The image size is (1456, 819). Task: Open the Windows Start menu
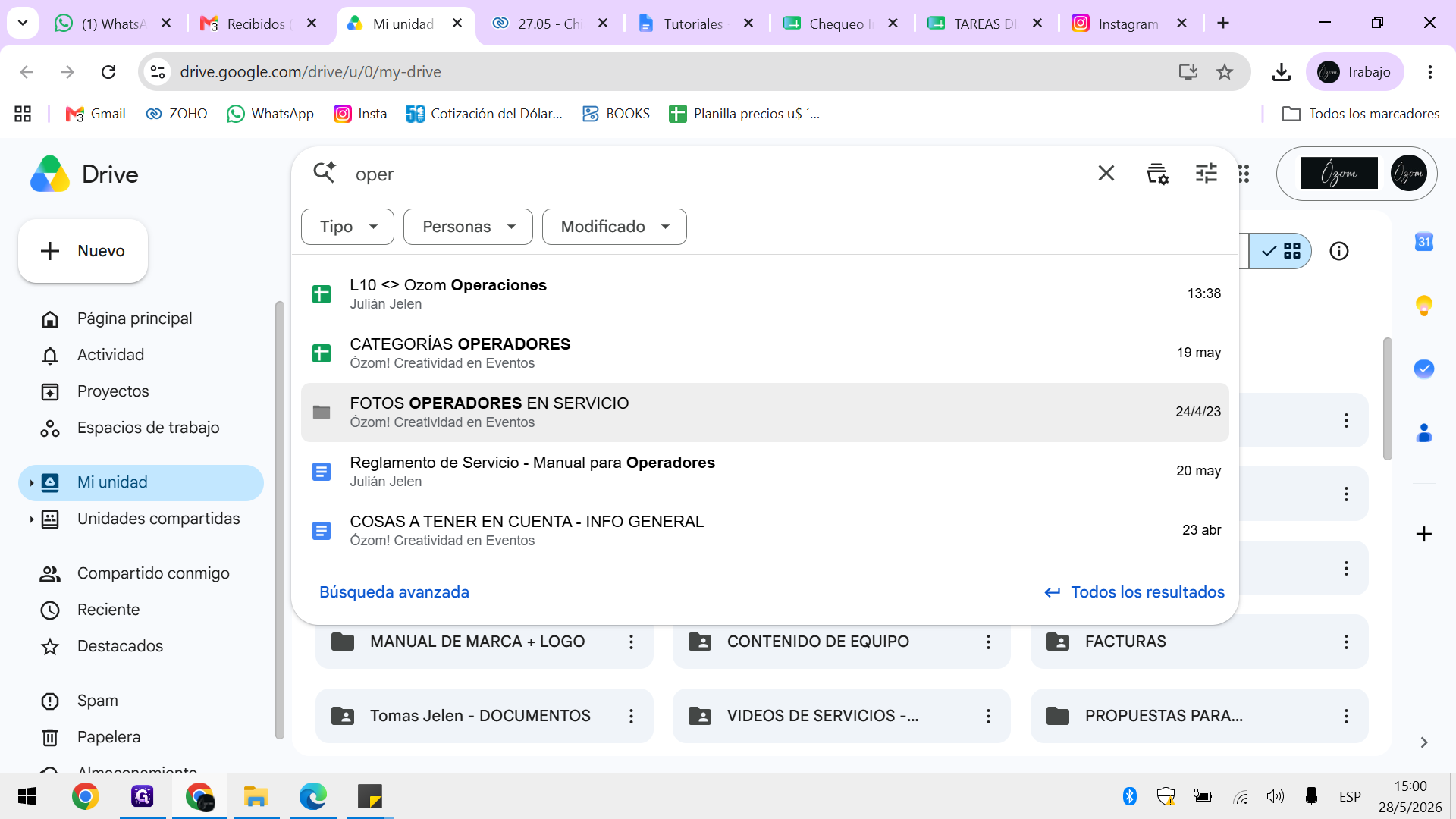pyautogui.click(x=27, y=796)
